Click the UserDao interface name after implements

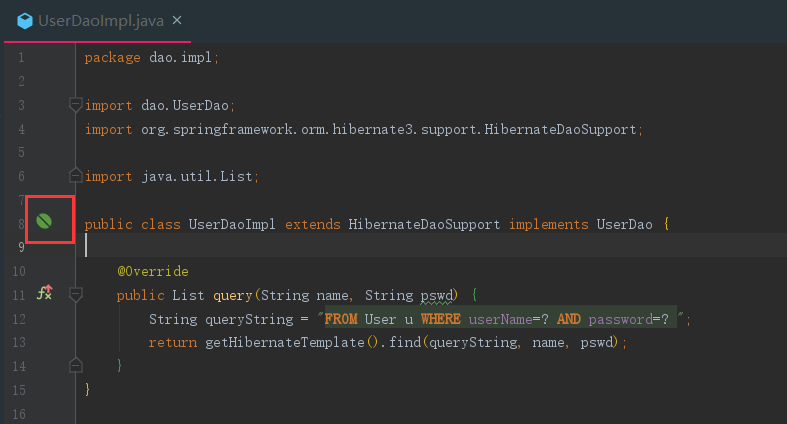[624, 224]
